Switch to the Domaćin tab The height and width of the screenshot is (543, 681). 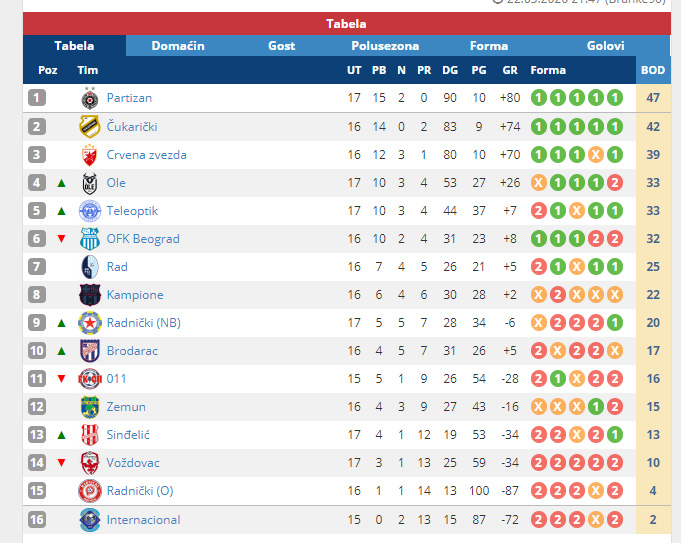(178, 46)
